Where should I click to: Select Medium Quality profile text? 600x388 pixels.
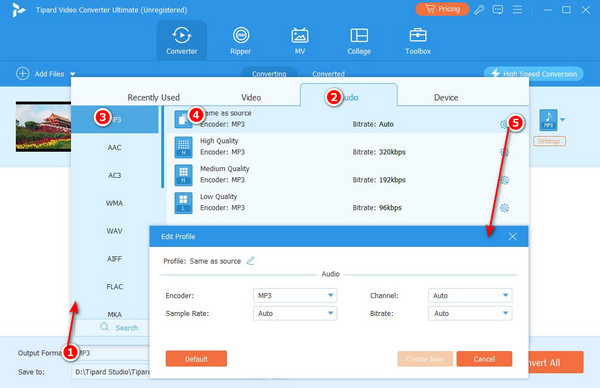(x=225, y=169)
